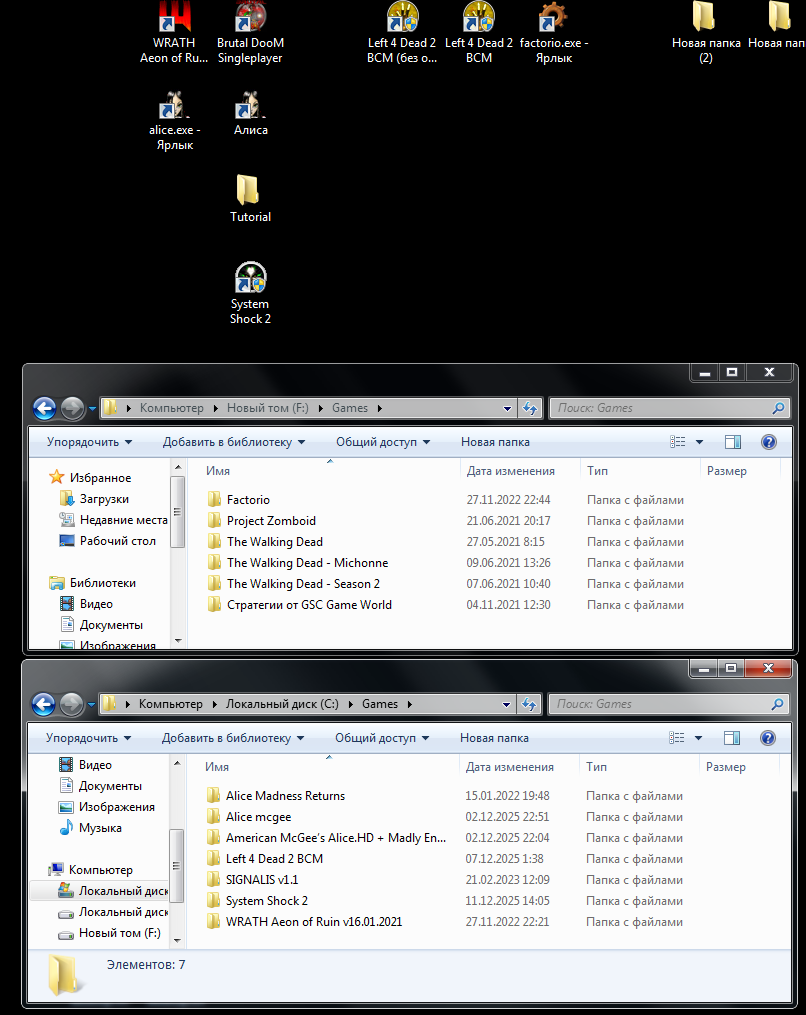Open Музыка in C: Games sidebar
This screenshot has height=1015, width=806.
coord(90,827)
